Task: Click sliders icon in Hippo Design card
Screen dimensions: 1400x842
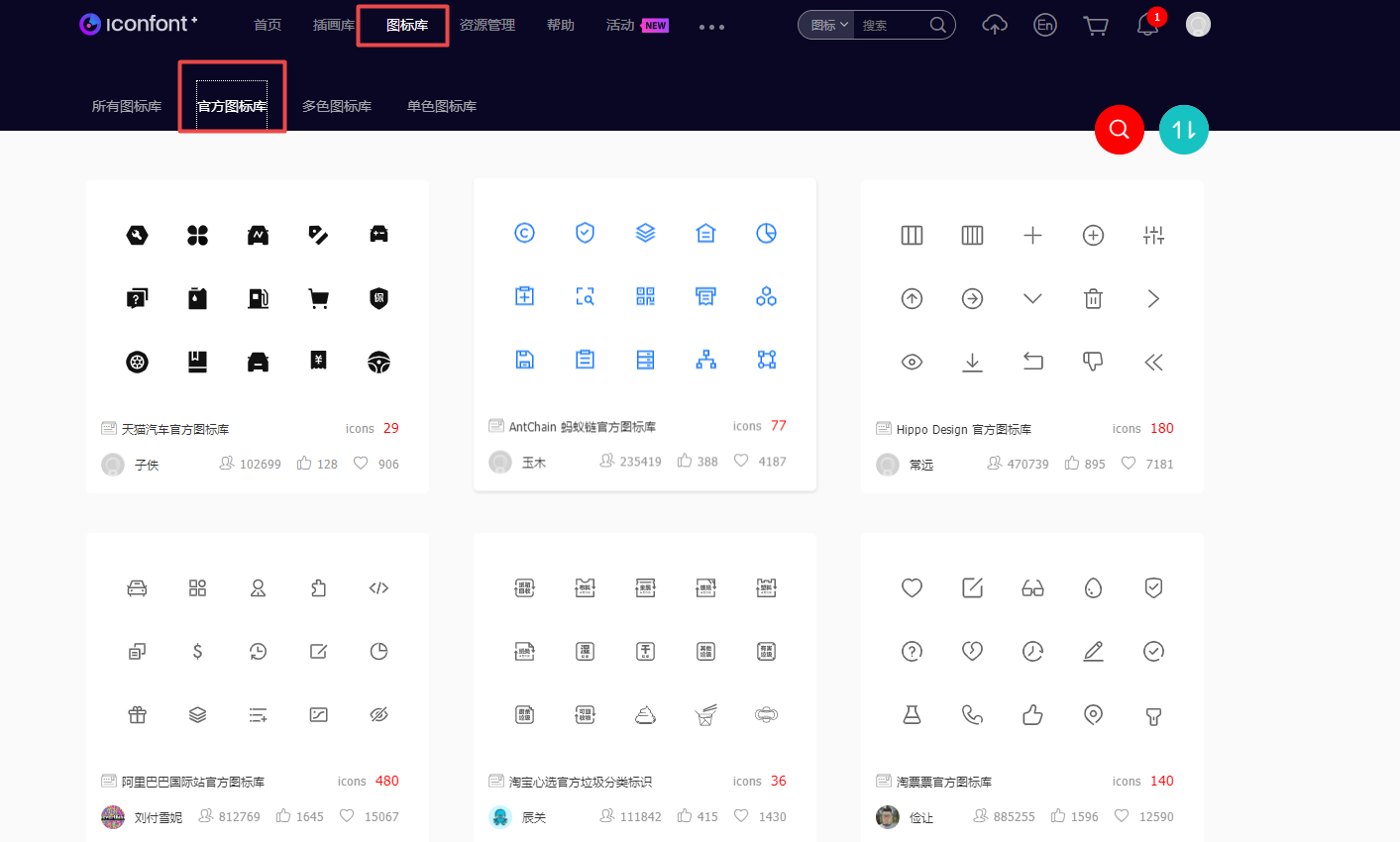Action: [1153, 235]
